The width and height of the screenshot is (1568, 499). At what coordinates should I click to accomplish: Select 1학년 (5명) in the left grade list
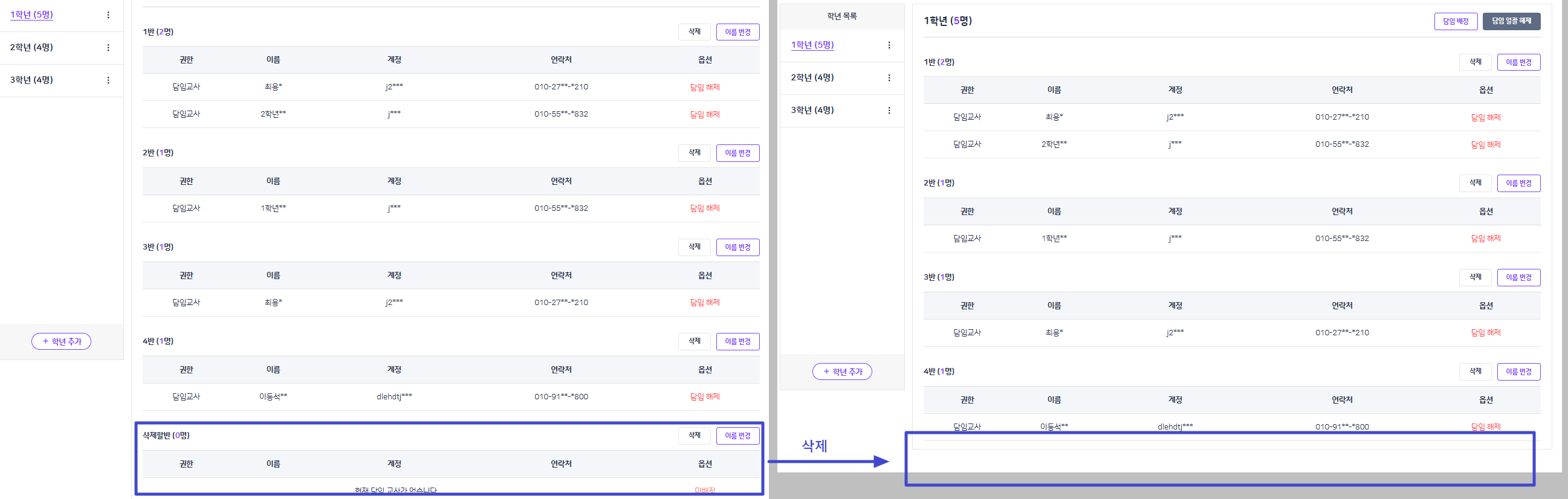click(x=31, y=14)
